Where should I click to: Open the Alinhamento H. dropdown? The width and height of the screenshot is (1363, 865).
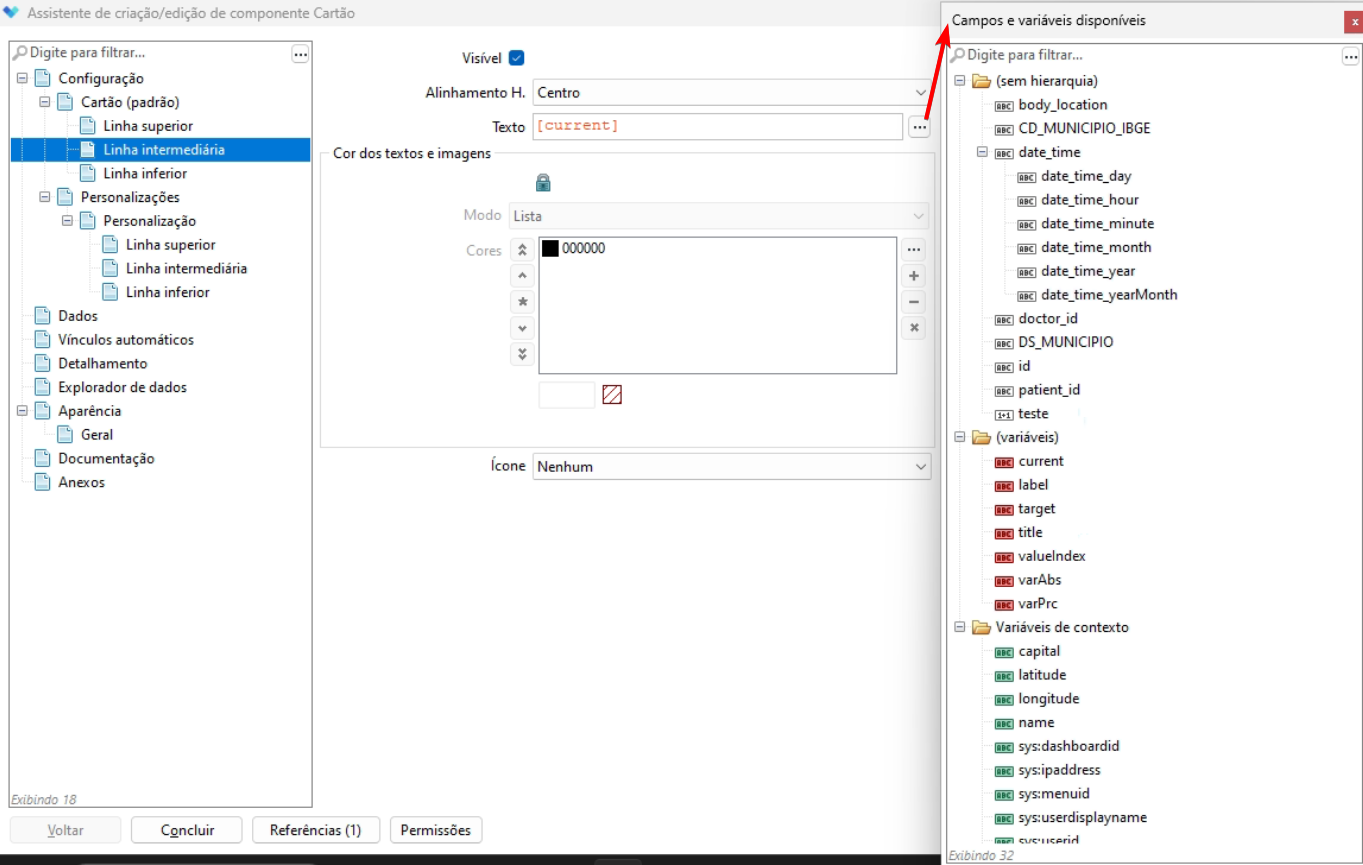[730, 93]
